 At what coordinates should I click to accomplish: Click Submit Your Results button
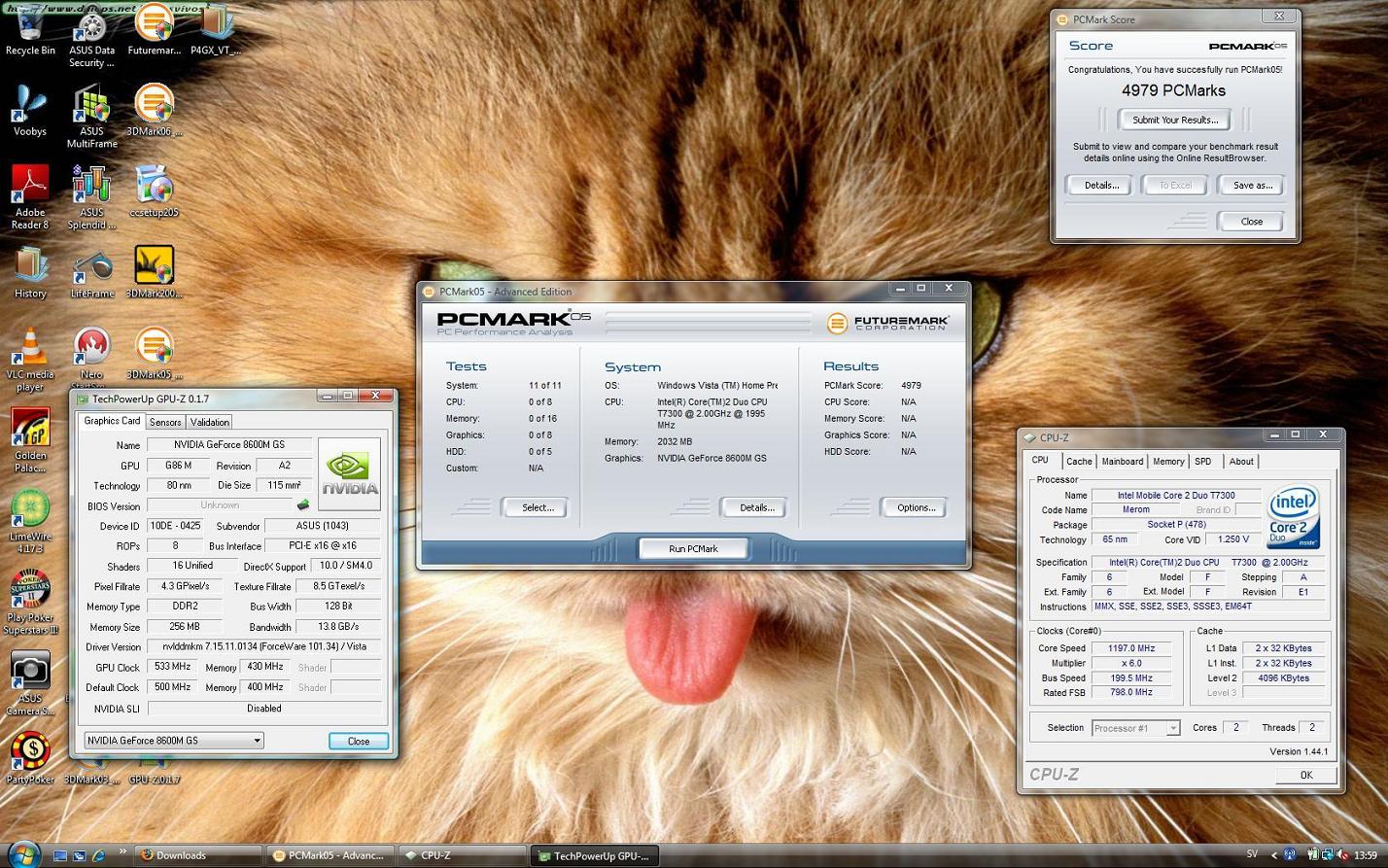[1175, 120]
